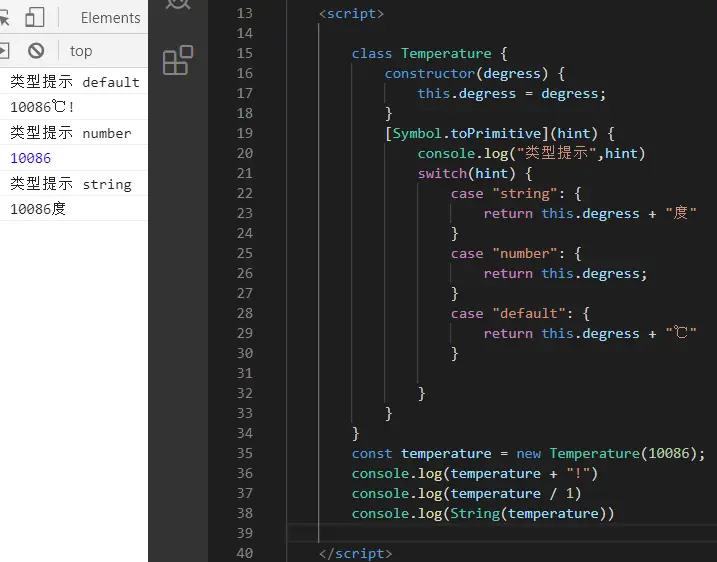
Task: Click 'this.degress = degress;' assignment
Action: pos(512,94)
